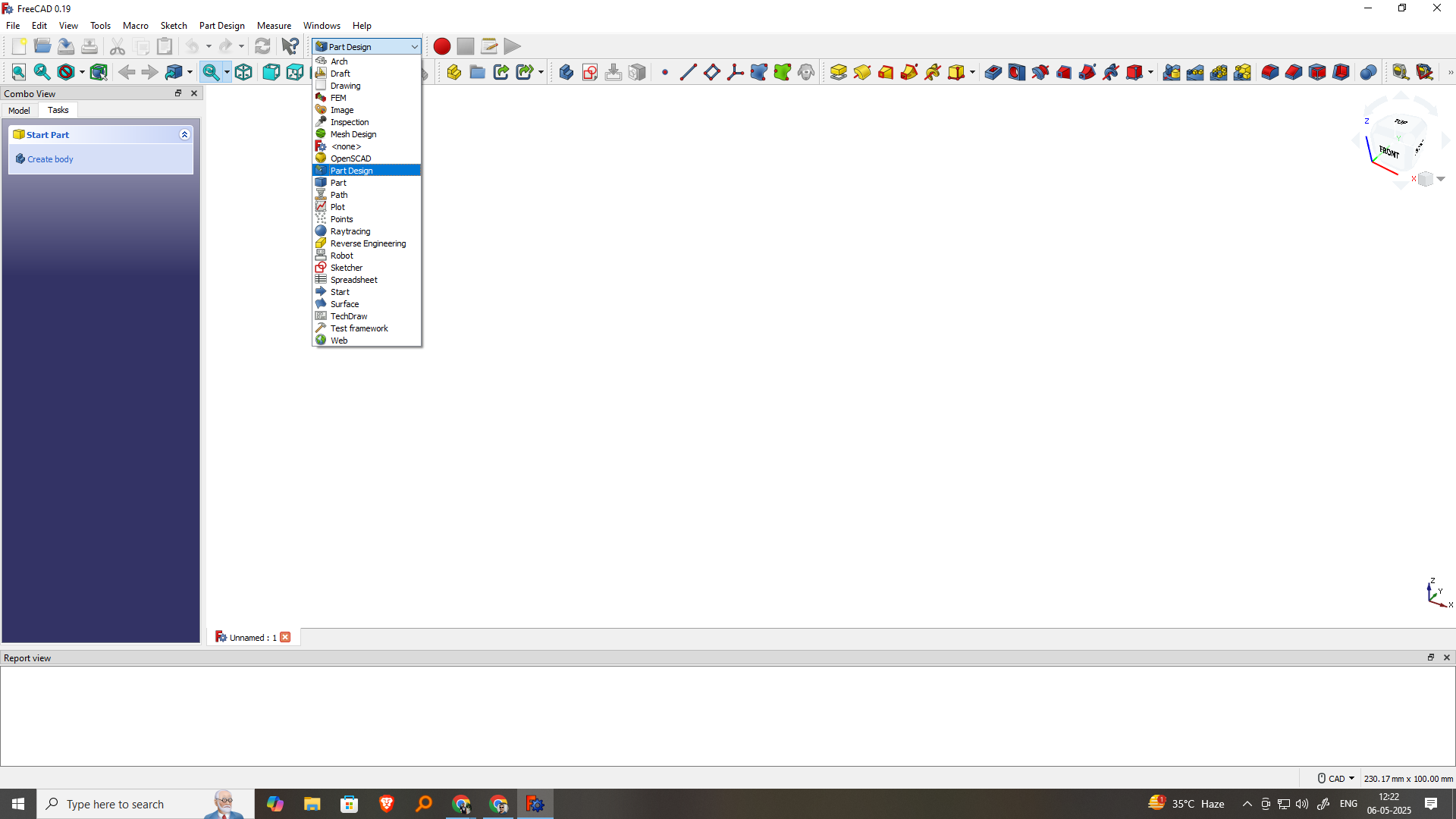Switch to the Model tab
The image size is (1456, 819).
19,111
